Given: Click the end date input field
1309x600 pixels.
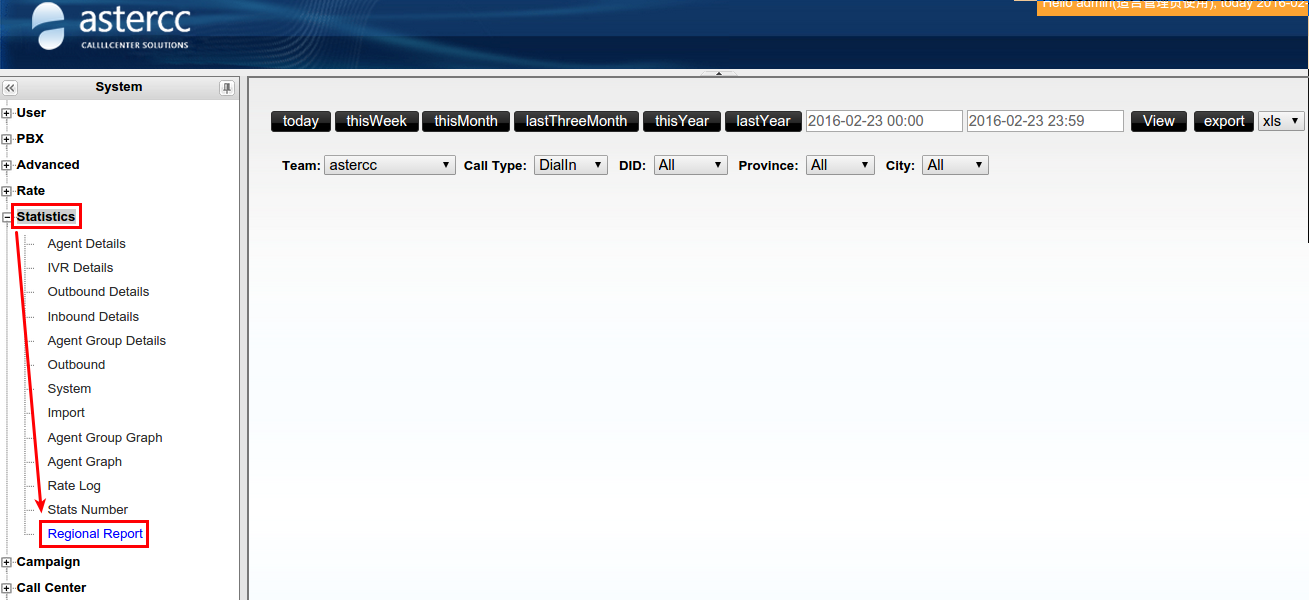Looking at the screenshot, I should point(1044,121).
